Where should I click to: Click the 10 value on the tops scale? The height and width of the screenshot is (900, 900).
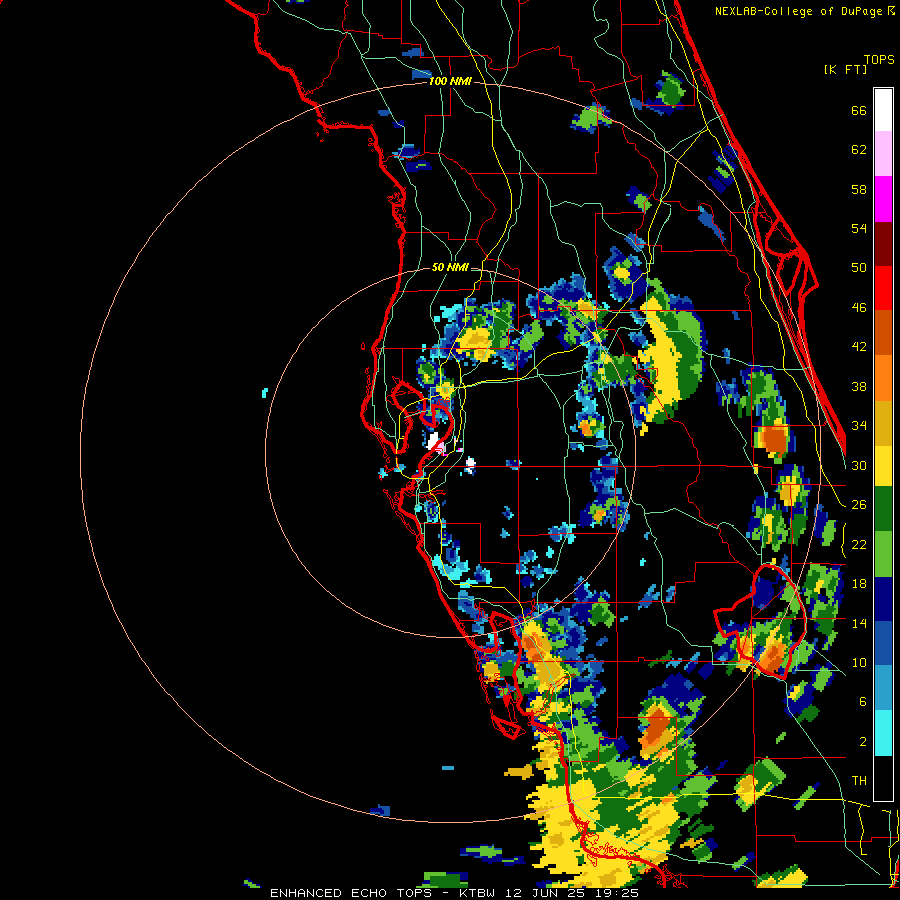859,662
